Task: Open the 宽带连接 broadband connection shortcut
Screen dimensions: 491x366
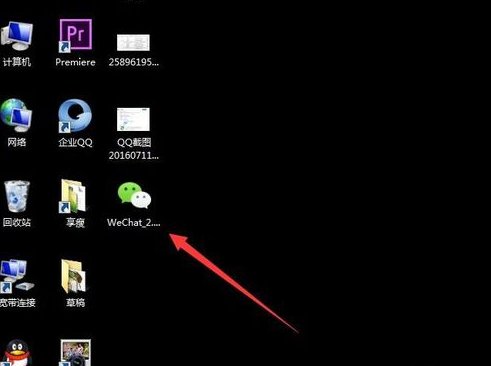Action: point(17,276)
